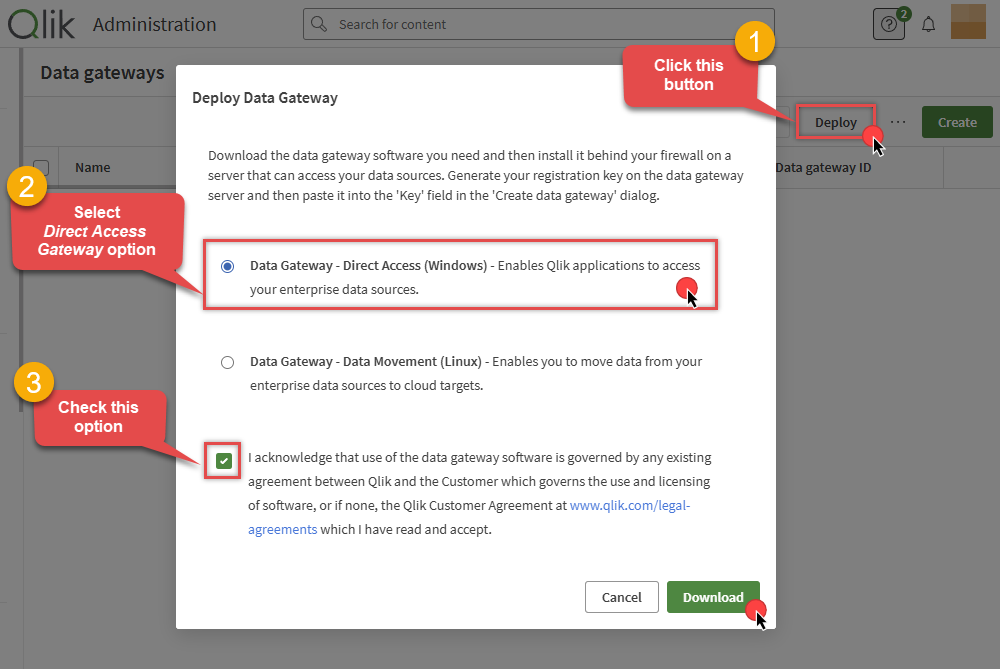
Task: Select the Direct Access (Windows) radio button
Action: [227, 266]
